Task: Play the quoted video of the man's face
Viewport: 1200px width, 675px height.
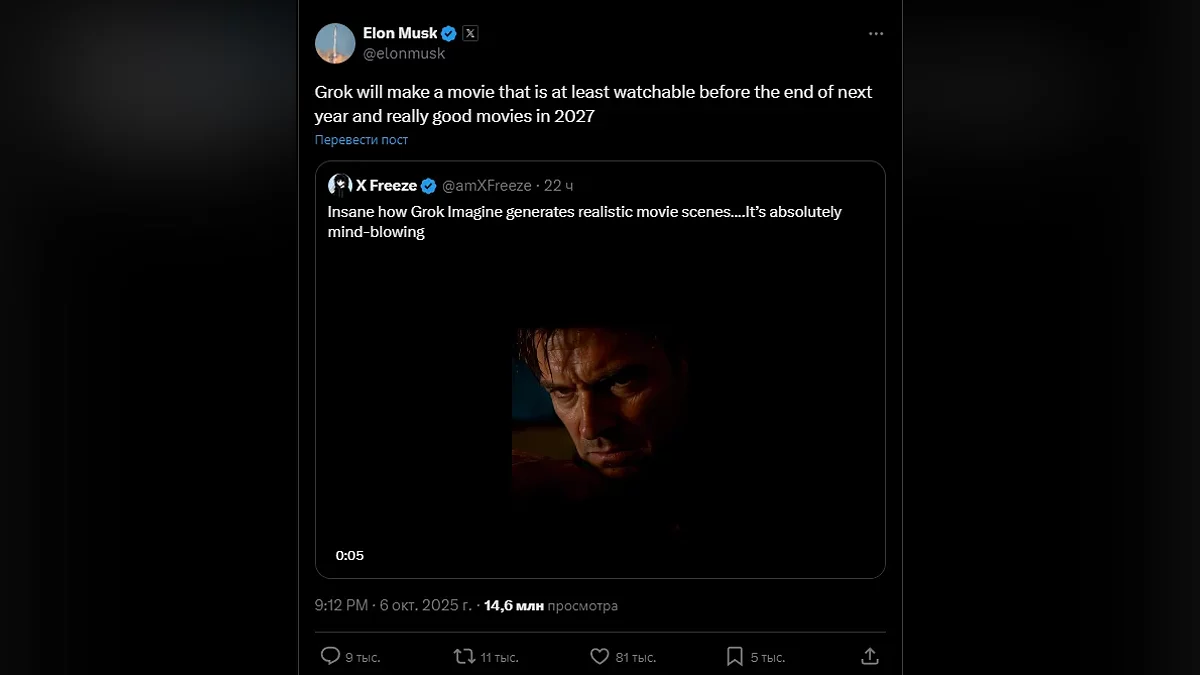Action: 600,410
